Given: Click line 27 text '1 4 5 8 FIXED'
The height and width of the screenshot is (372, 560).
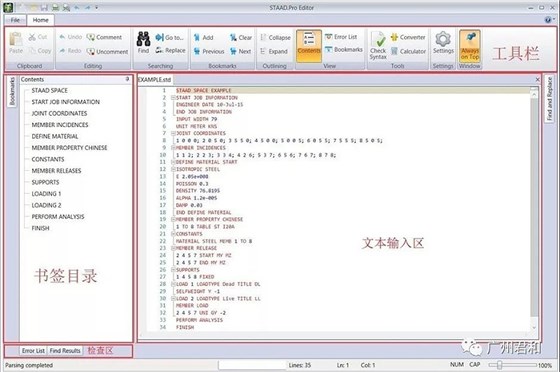Looking at the screenshot, I should (195, 277).
